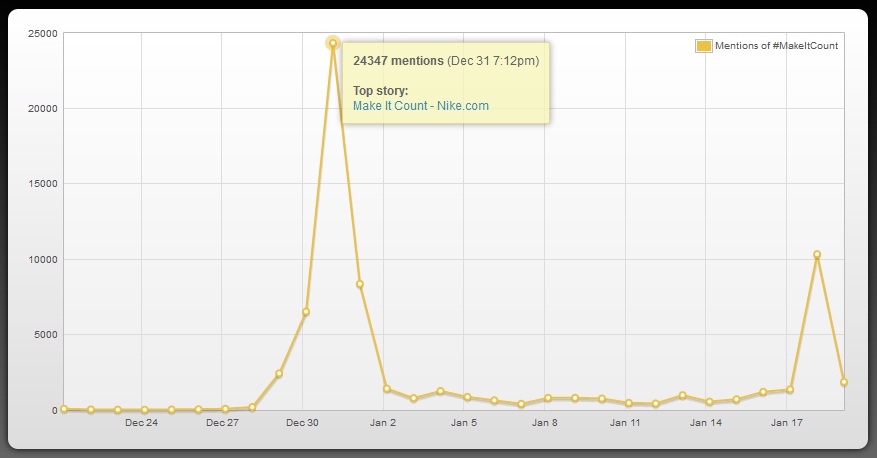Select the highlighted peak data point at 24347
The image size is (877, 458).
[x=333, y=43]
